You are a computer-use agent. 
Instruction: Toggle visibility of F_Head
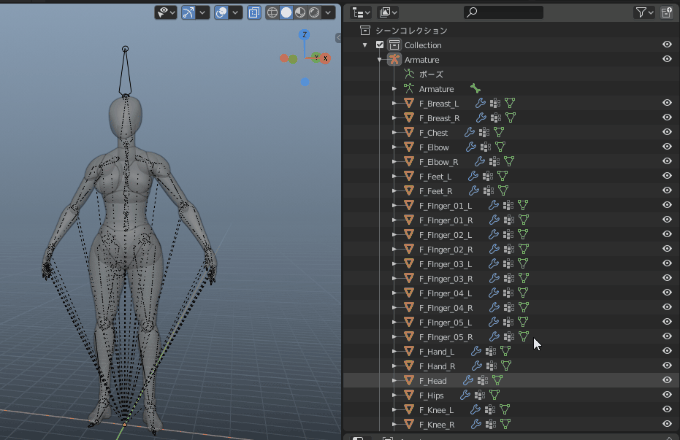[x=667, y=380]
